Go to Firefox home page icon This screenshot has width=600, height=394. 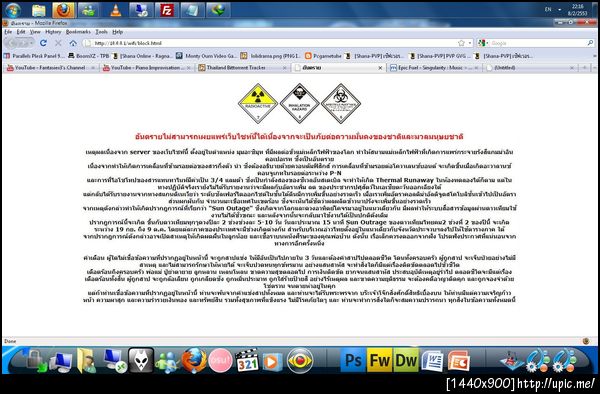[73, 43]
